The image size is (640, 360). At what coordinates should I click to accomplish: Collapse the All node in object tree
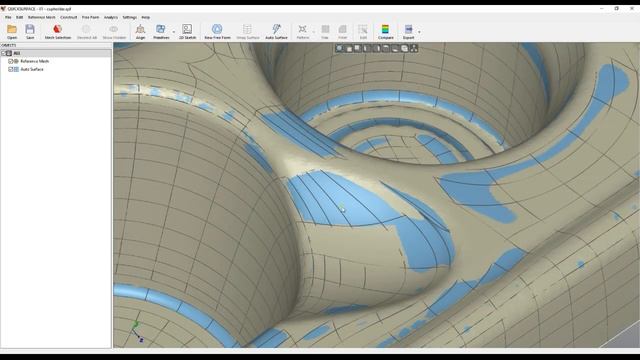(3, 53)
